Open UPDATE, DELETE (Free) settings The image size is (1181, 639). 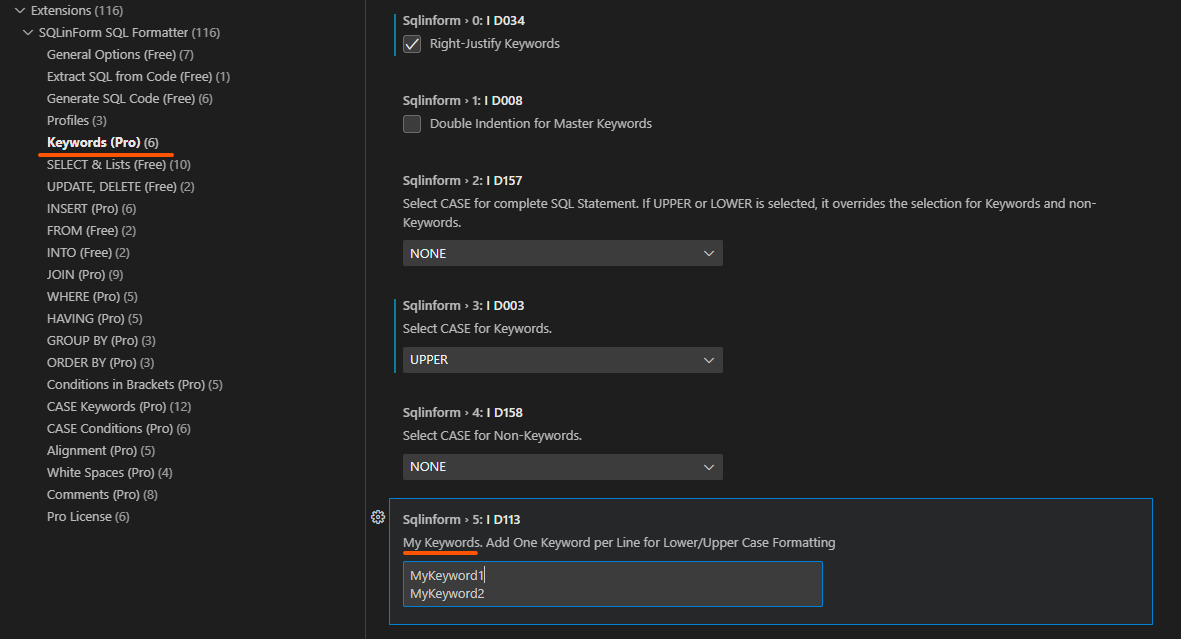(x=121, y=186)
